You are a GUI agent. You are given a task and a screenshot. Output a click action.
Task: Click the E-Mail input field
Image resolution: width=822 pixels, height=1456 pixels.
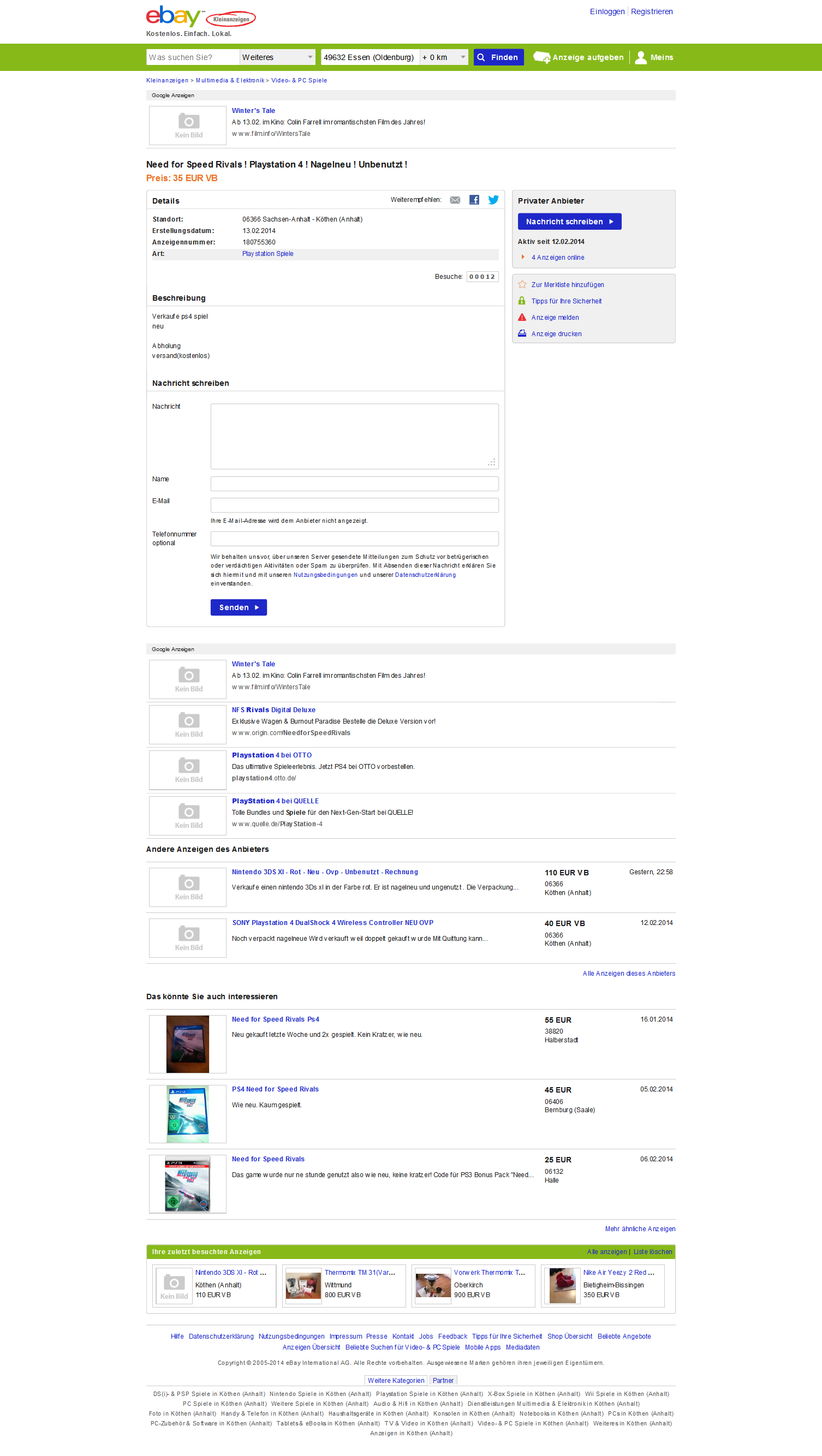[x=354, y=505]
